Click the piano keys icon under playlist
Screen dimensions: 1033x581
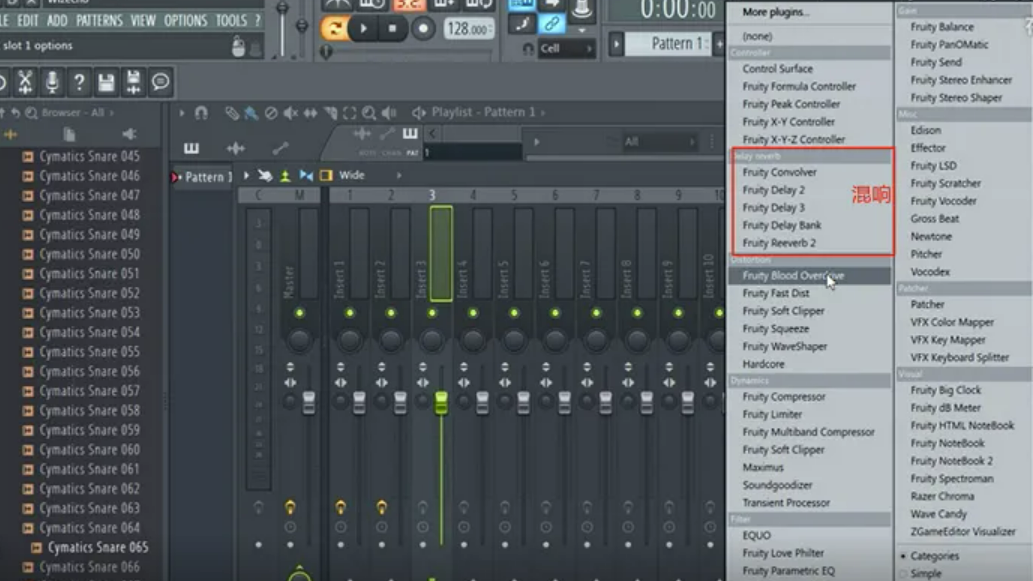(191, 148)
